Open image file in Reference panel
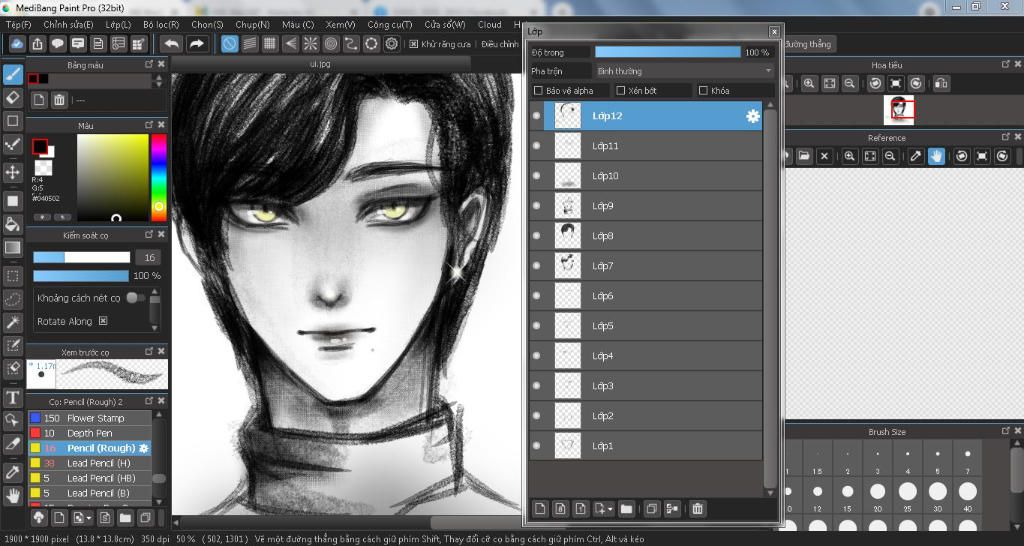Image resolution: width=1024 pixels, height=546 pixels. tap(803, 156)
